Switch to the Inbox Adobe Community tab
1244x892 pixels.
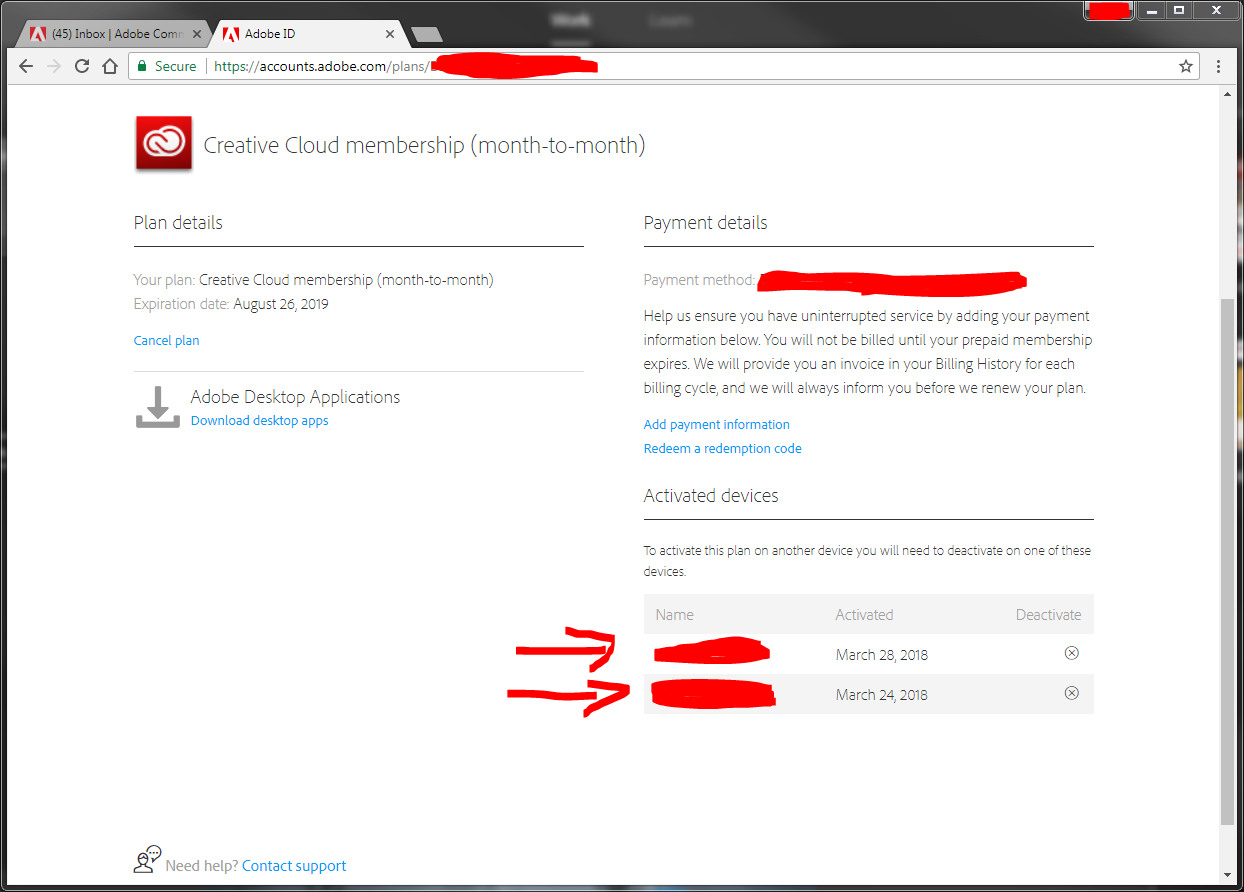[x=112, y=33]
